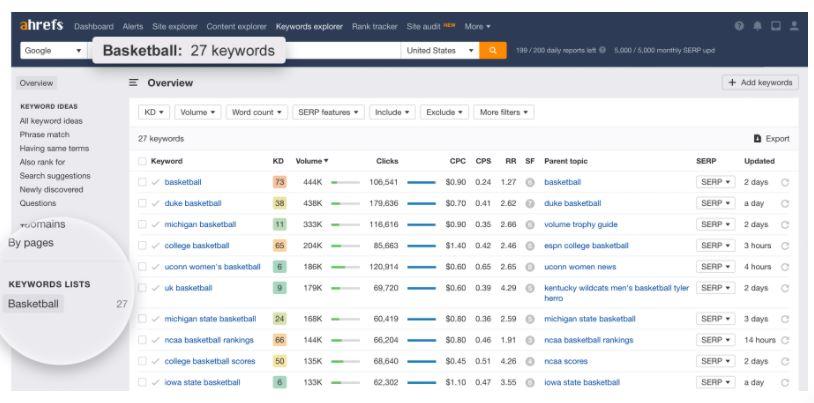Refresh the ncaa basketball rankings row icon
Image resolution: width=814 pixels, height=403 pixels.
[785, 340]
